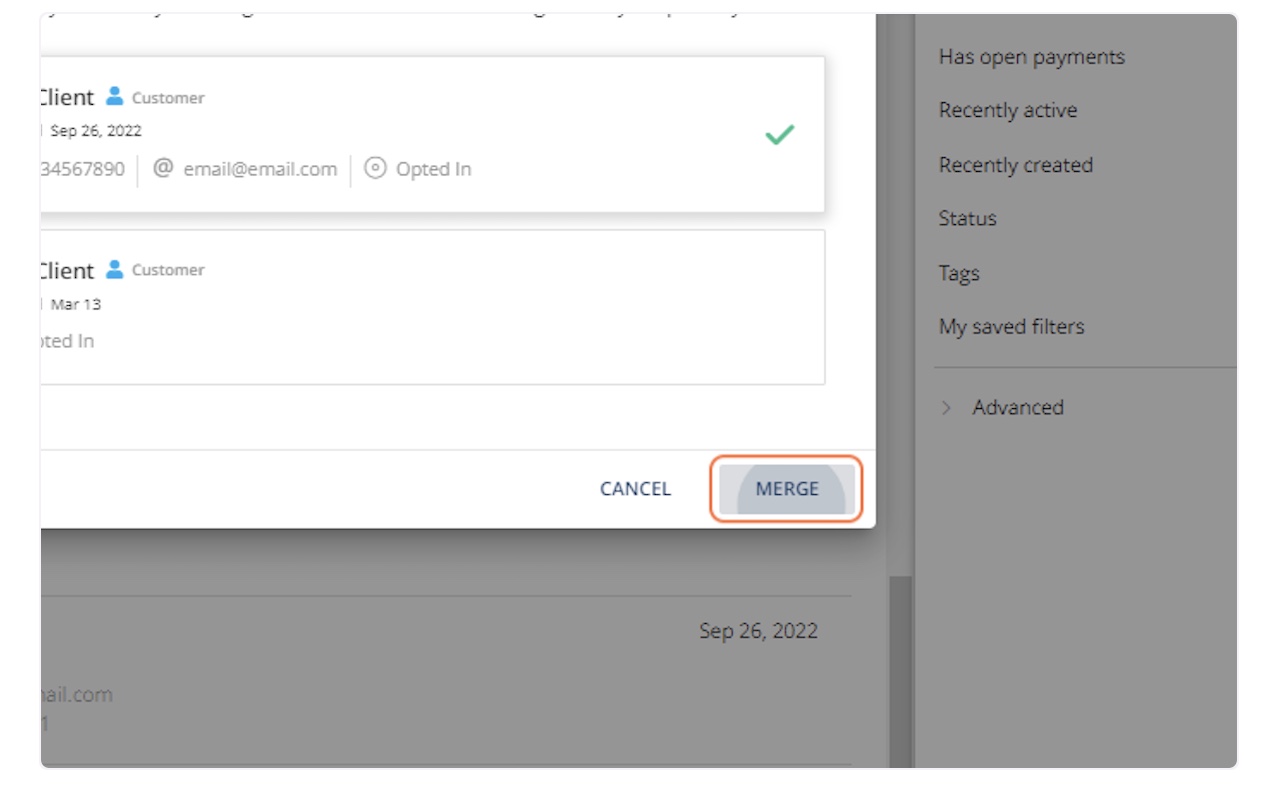Open the Has open payments filter
Screen dimensions: 1268x794
point(1031,57)
